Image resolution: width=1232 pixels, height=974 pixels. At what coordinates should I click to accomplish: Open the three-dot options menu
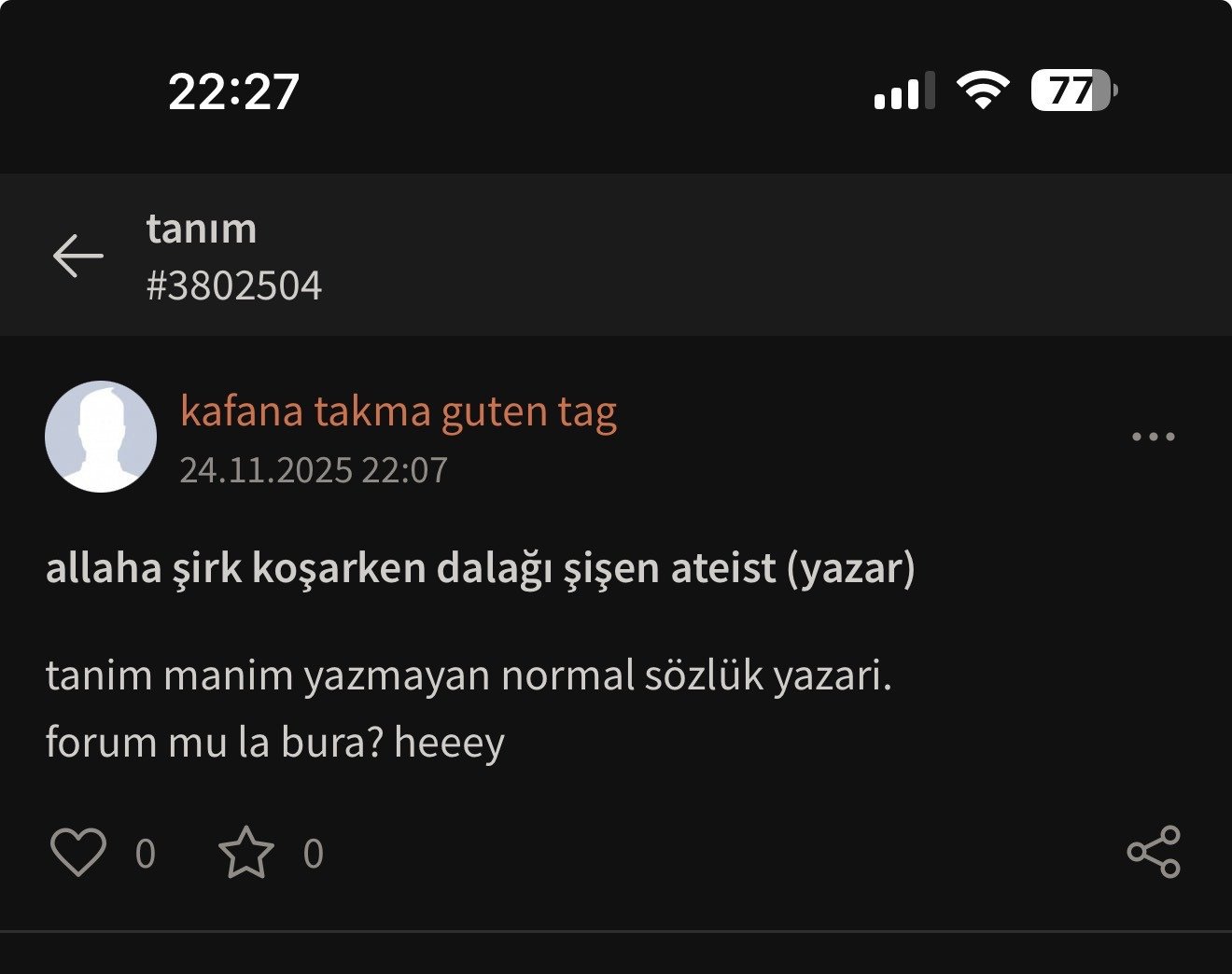pyautogui.click(x=1154, y=437)
